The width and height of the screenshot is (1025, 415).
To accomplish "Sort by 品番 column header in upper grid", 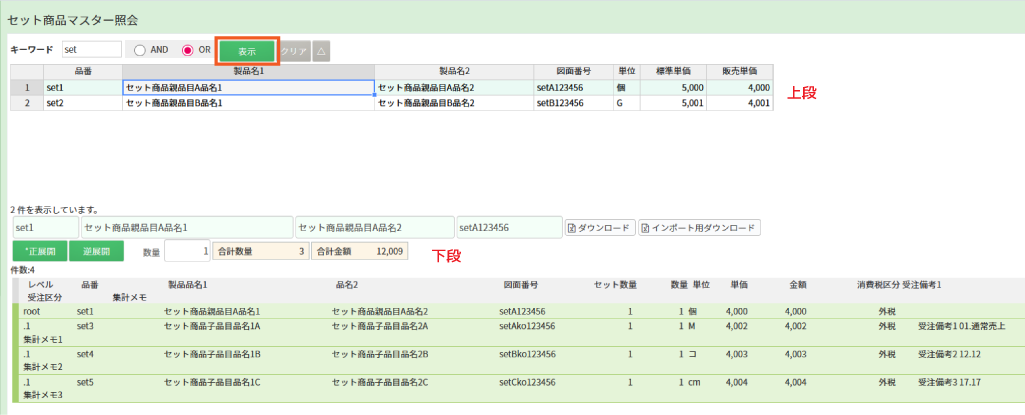I will click(x=82, y=72).
